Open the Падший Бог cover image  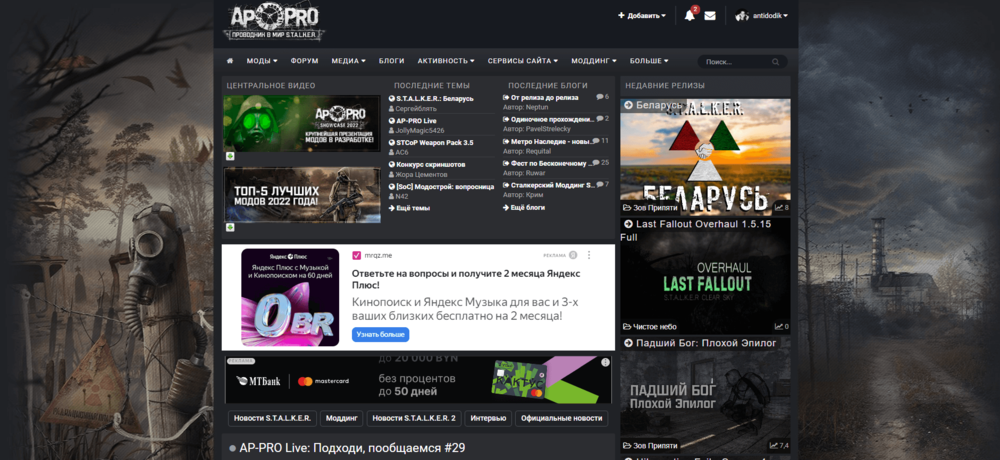click(705, 397)
